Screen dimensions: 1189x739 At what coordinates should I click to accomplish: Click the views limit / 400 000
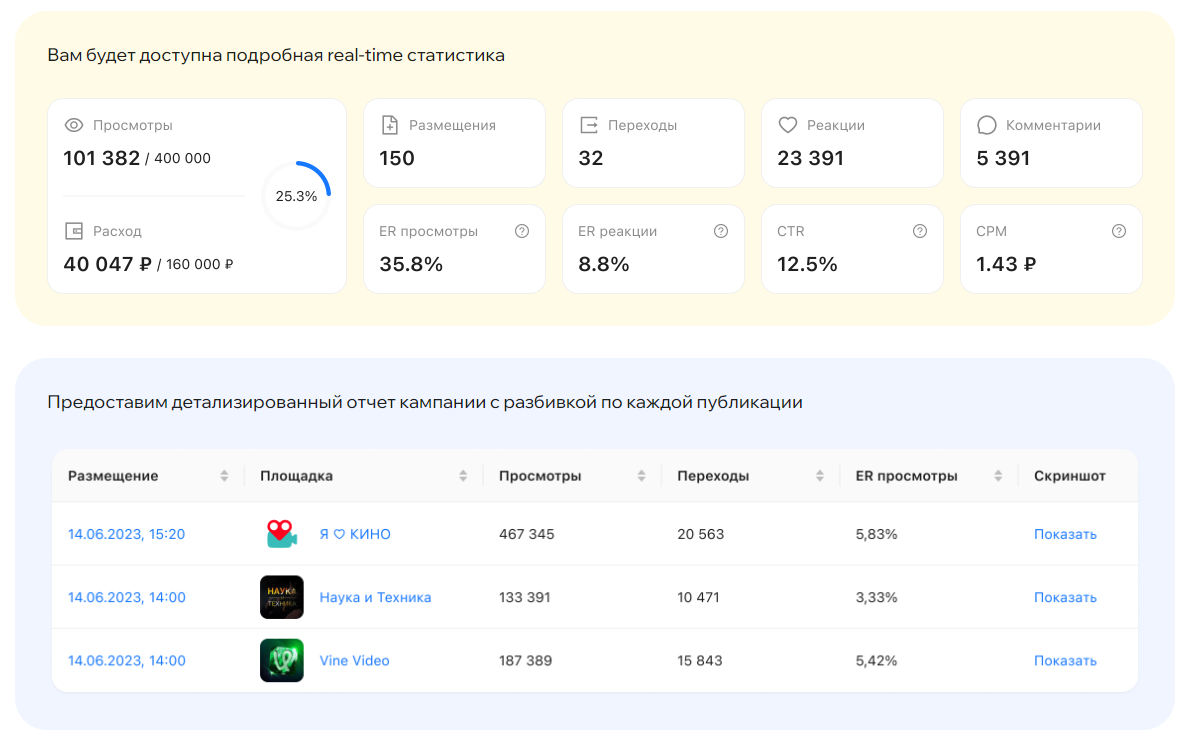tap(178, 158)
